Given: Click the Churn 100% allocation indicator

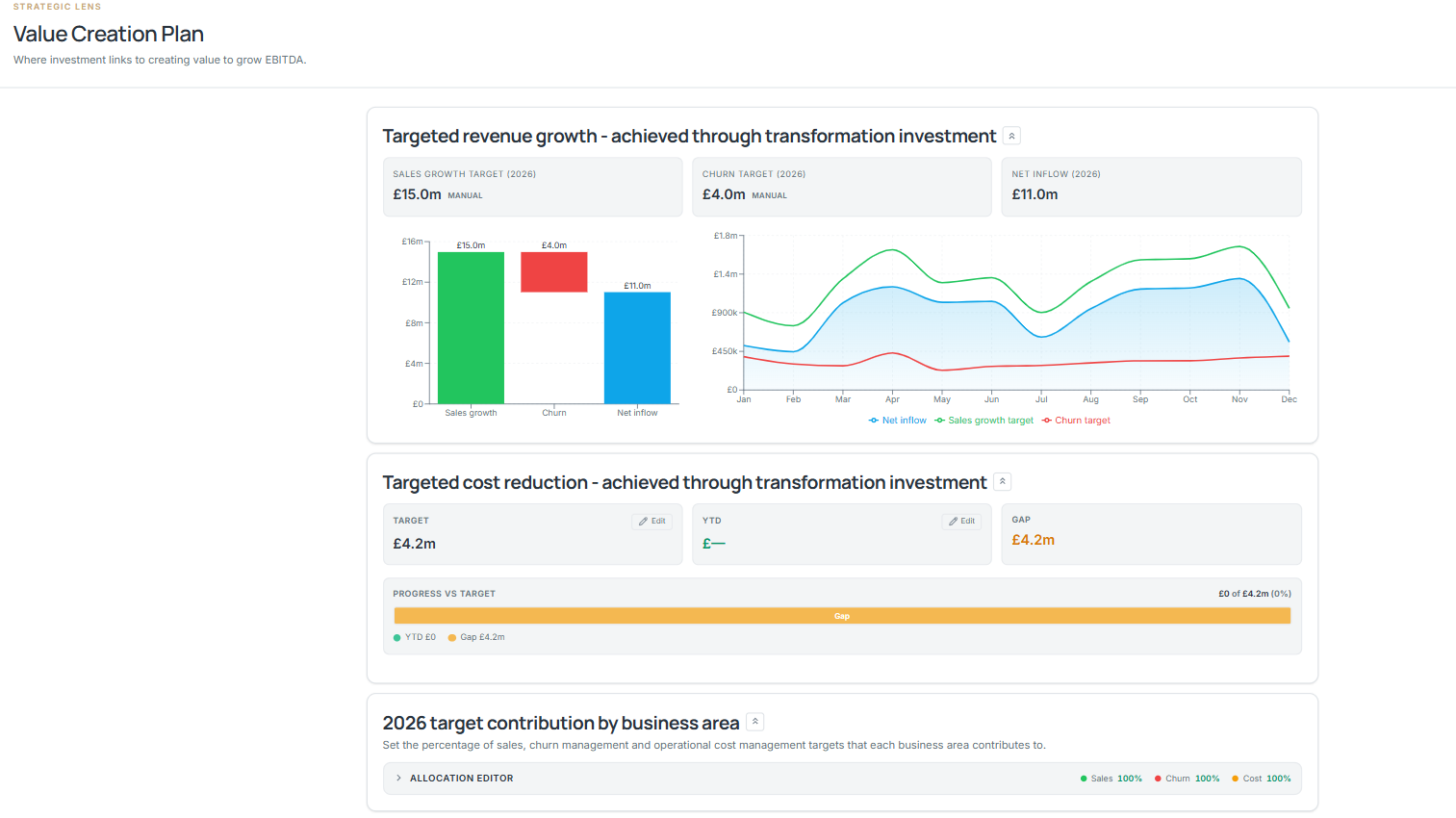Looking at the screenshot, I should pos(1187,779).
